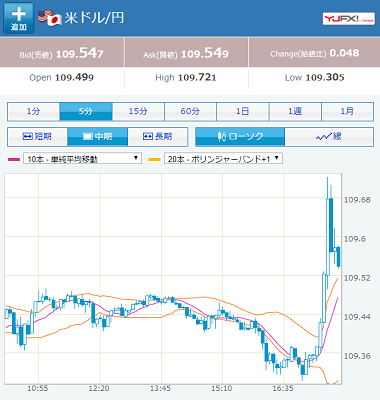Viewport: 380px width, 400px height.
Task: Click the 10:55 time axis label
Action: tap(38, 388)
